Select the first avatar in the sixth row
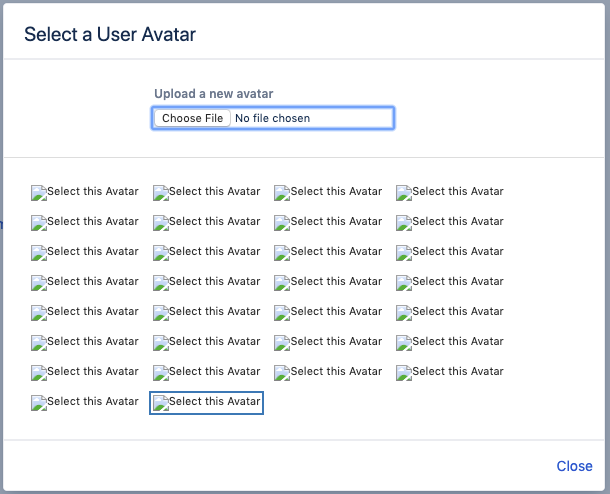This screenshot has height=494, width=610. click(85, 343)
